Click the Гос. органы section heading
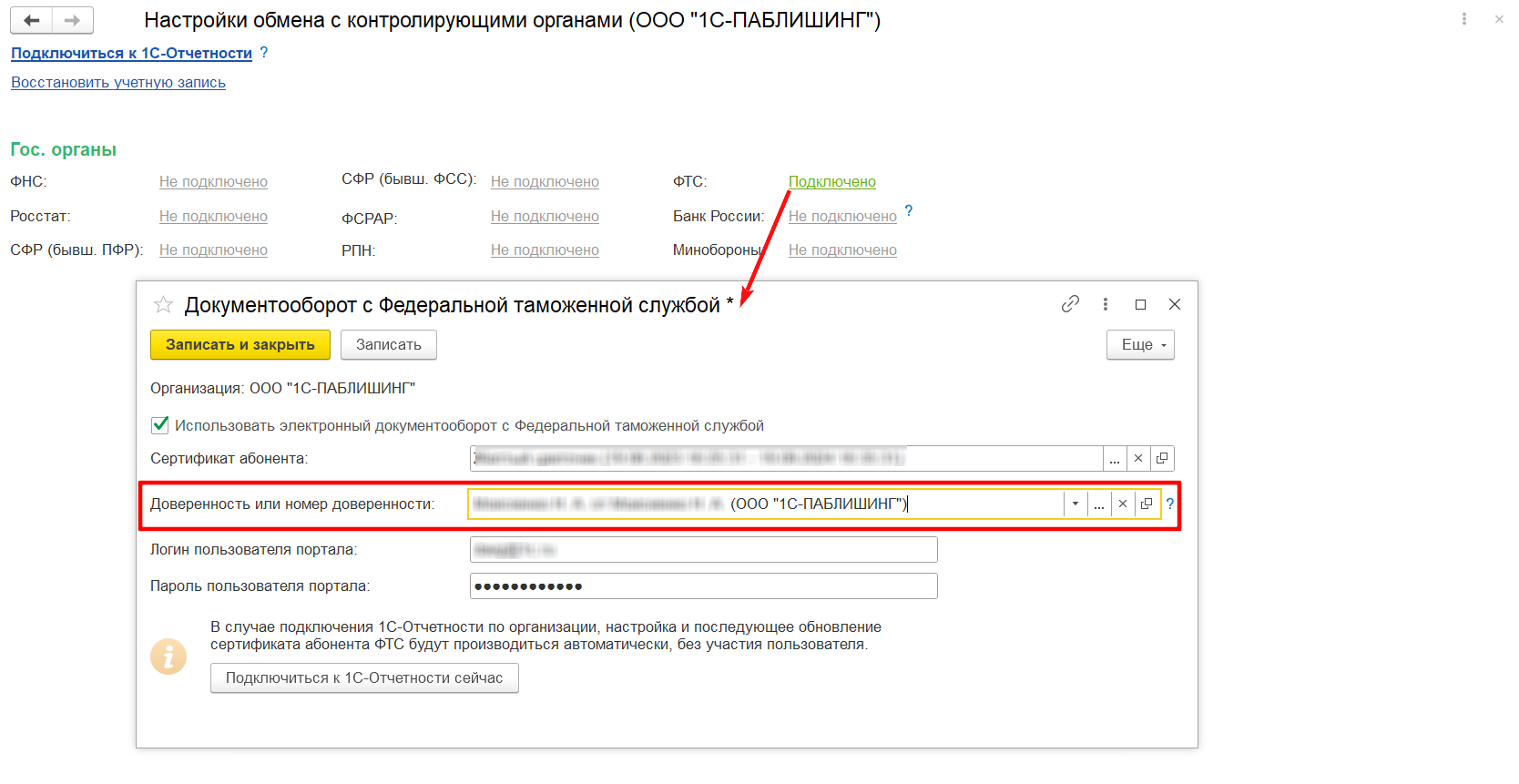 point(64,149)
